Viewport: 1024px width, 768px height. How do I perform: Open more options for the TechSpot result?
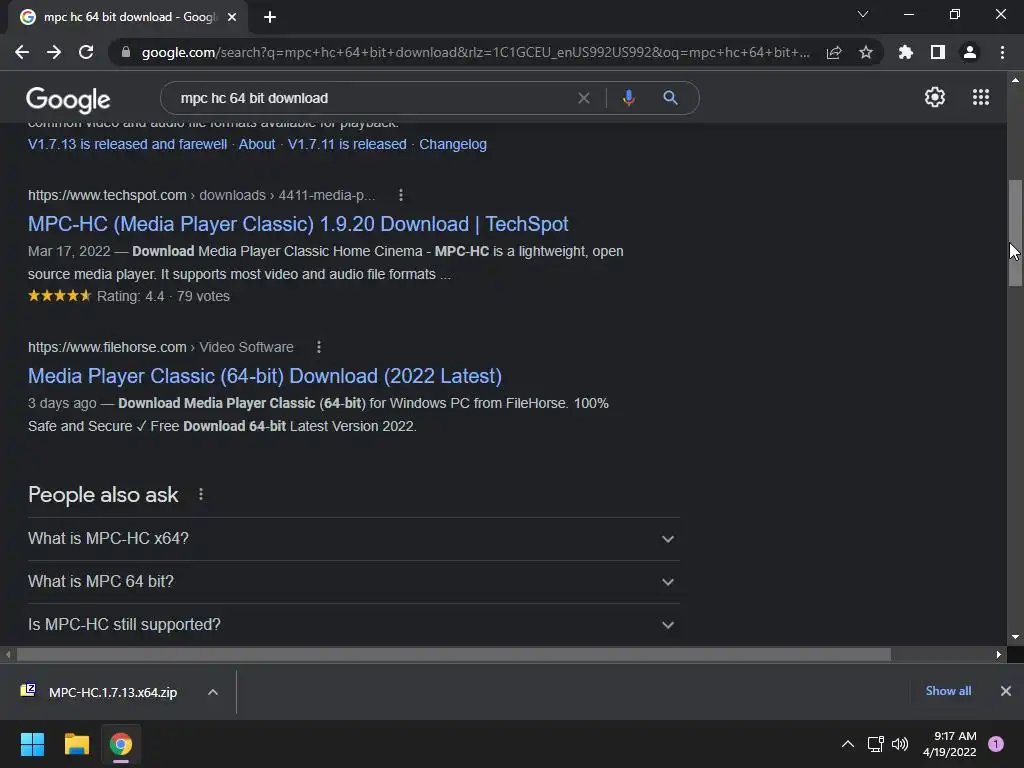click(401, 195)
